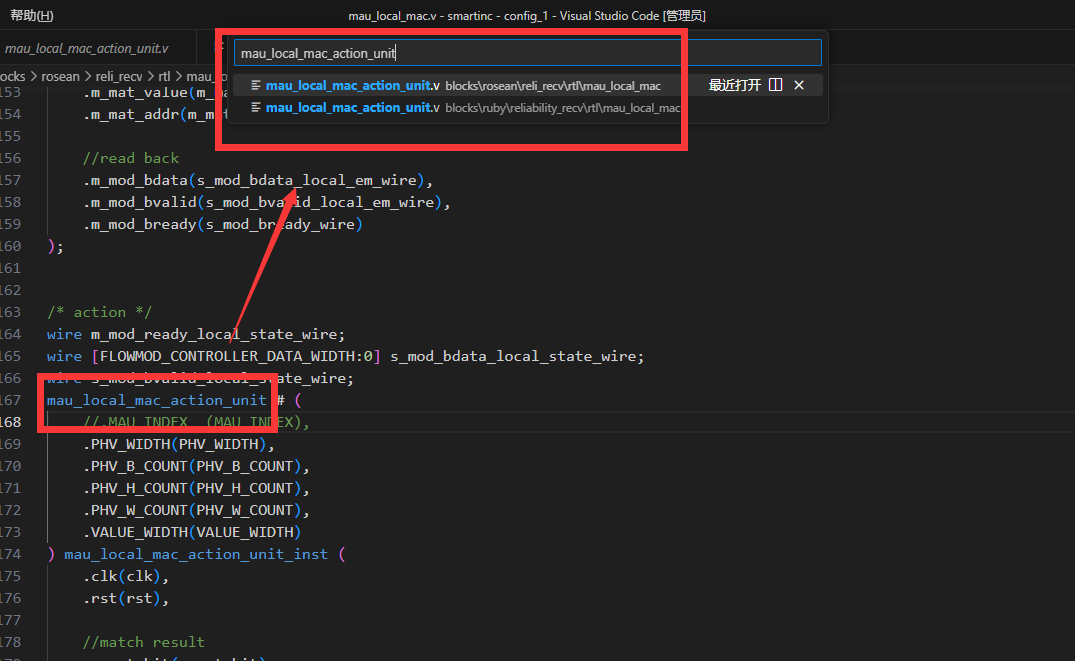Click 'mau_local_mac_action_unit_inst' instance name
Image resolution: width=1075 pixels, height=661 pixels.
tap(196, 554)
